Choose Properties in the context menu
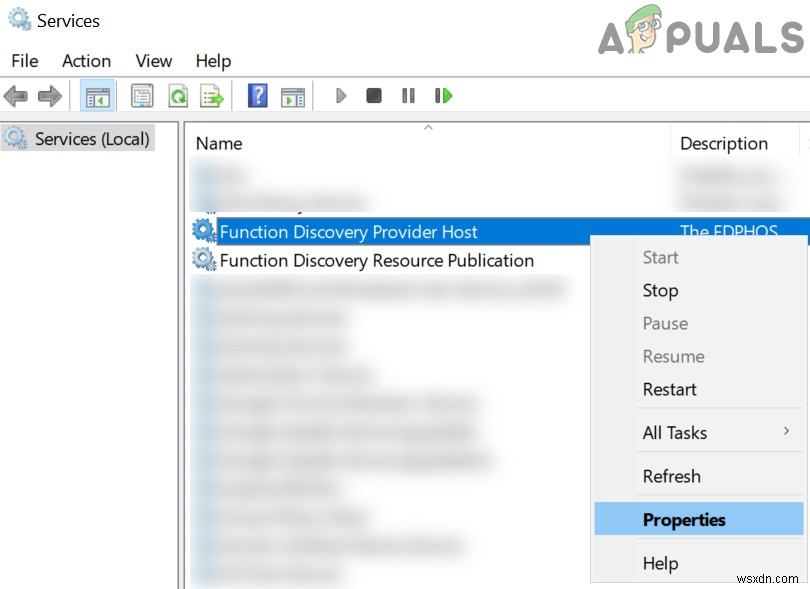The width and height of the screenshot is (810, 589). coord(699,519)
